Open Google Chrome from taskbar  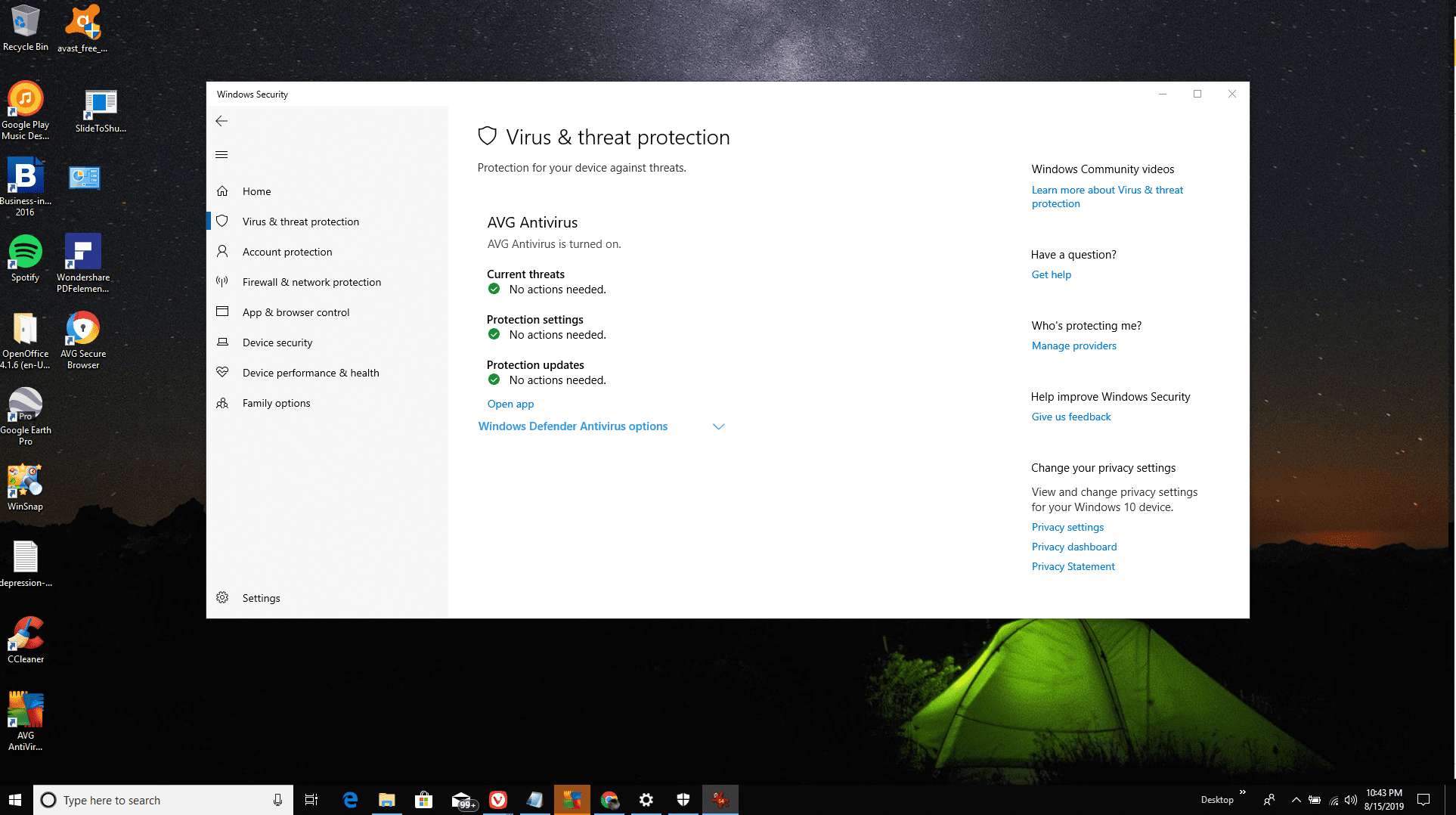(609, 800)
